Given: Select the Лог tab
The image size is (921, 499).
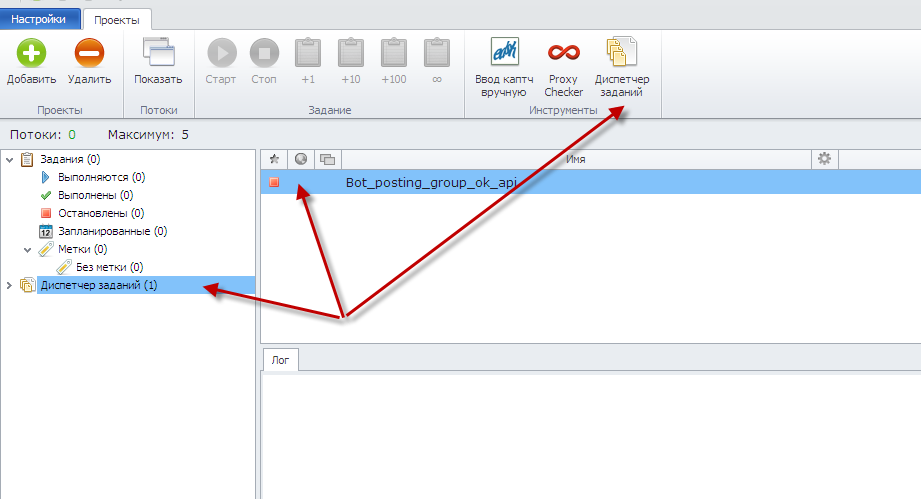Looking at the screenshot, I should [x=280, y=360].
